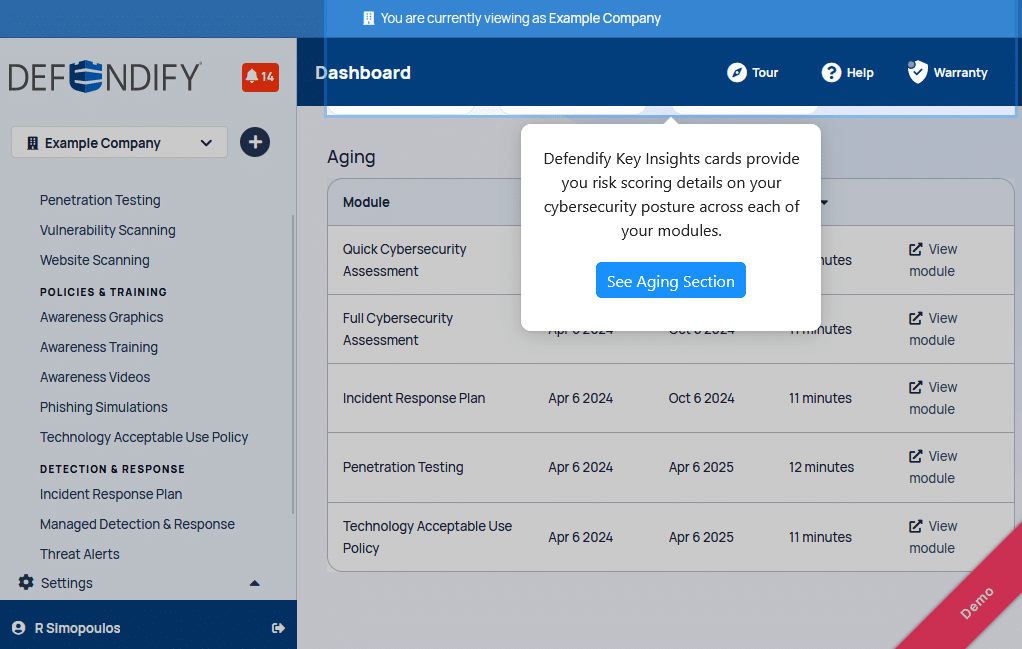Click 'Penetration Testing' in the Aging table

(403, 467)
